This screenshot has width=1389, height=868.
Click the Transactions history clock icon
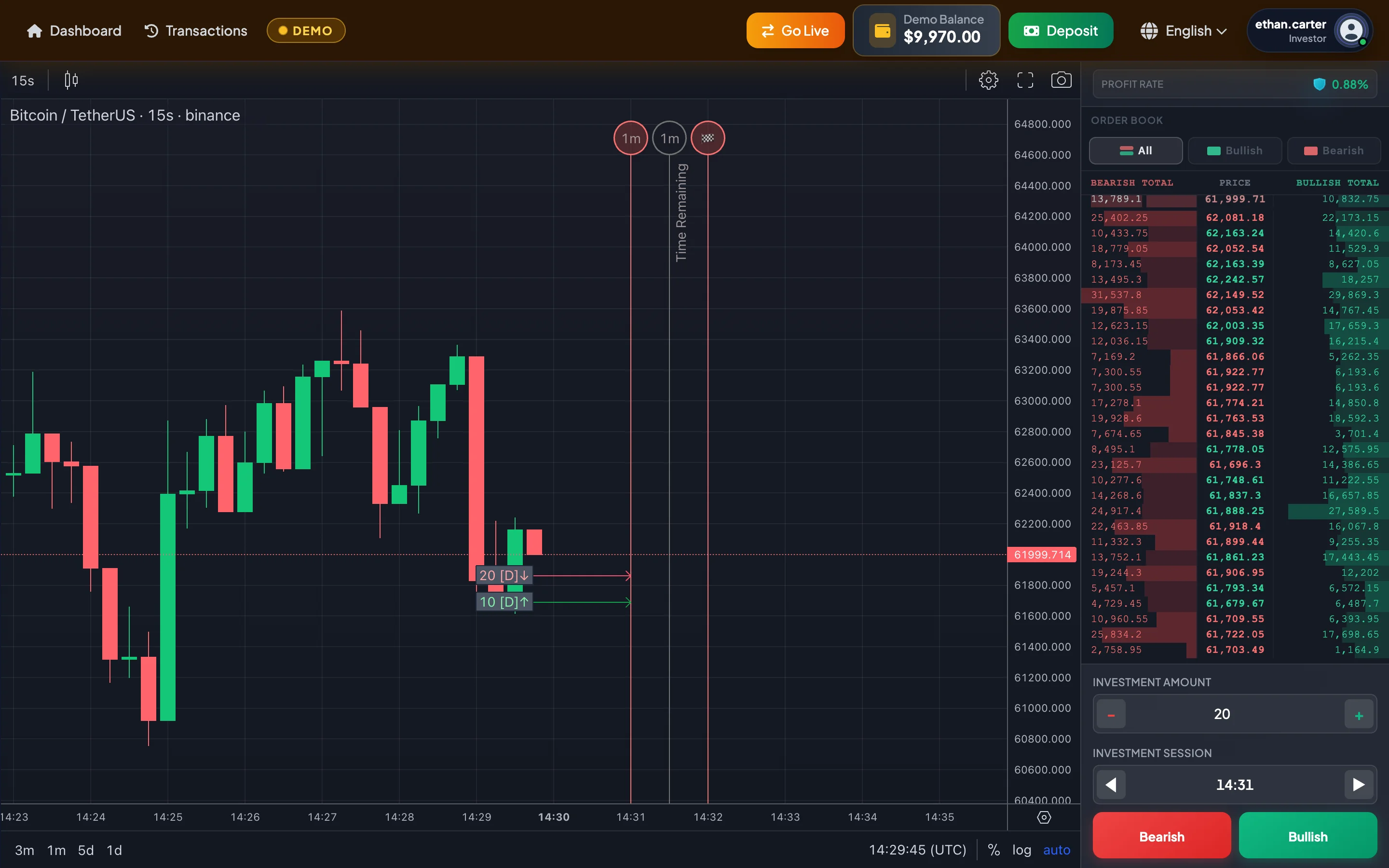point(151,31)
